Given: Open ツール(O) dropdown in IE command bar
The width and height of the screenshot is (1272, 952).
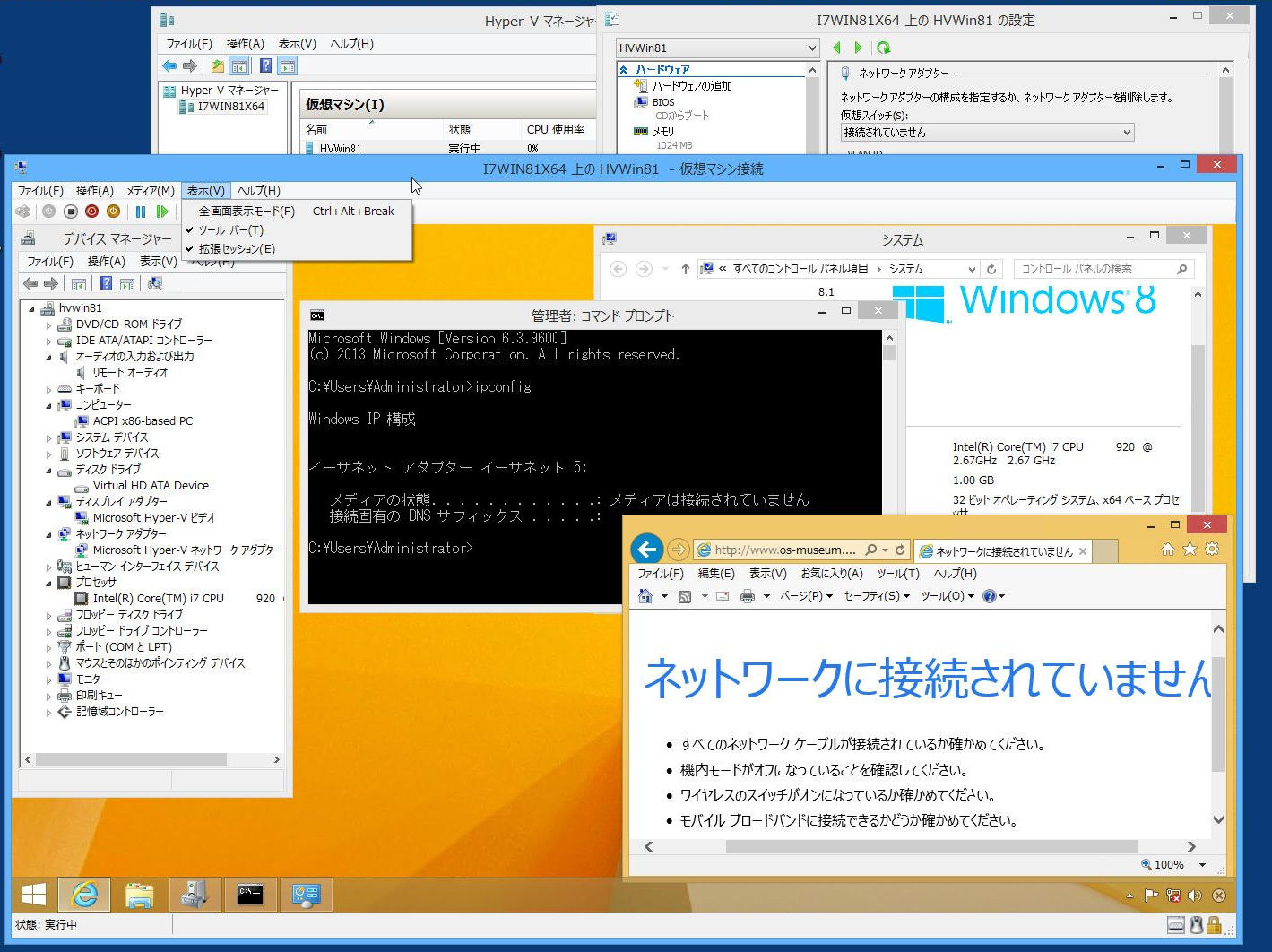Looking at the screenshot, I should point(948,596).
